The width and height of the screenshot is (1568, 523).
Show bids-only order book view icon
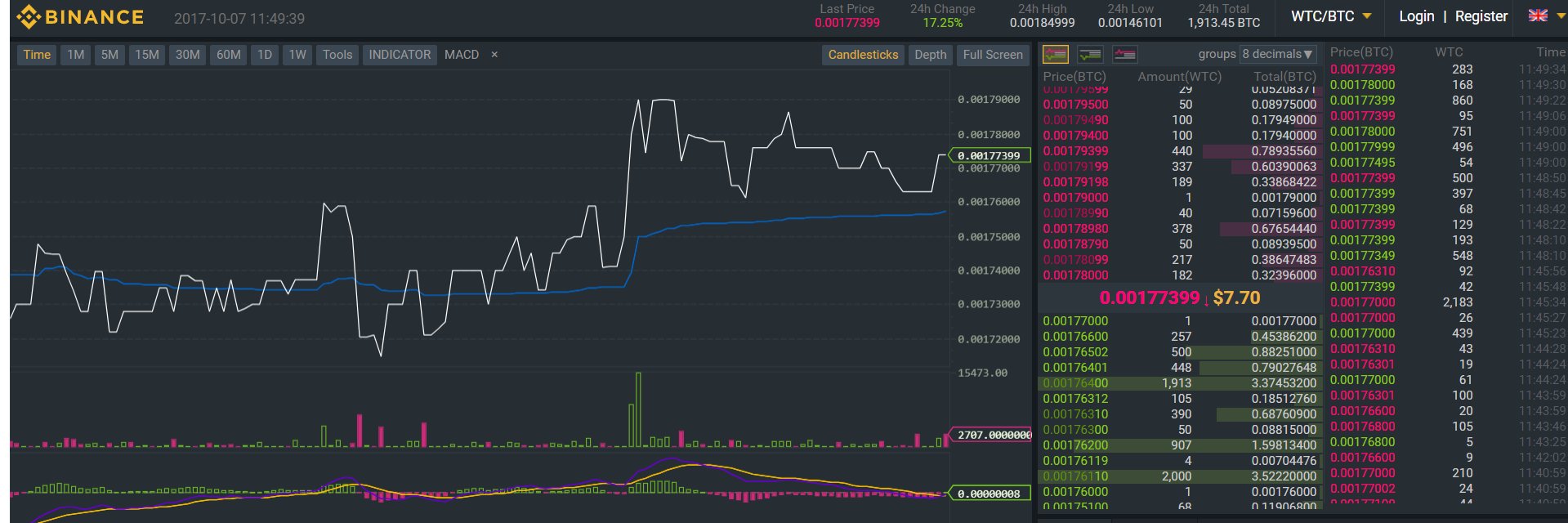(1090, 55)
